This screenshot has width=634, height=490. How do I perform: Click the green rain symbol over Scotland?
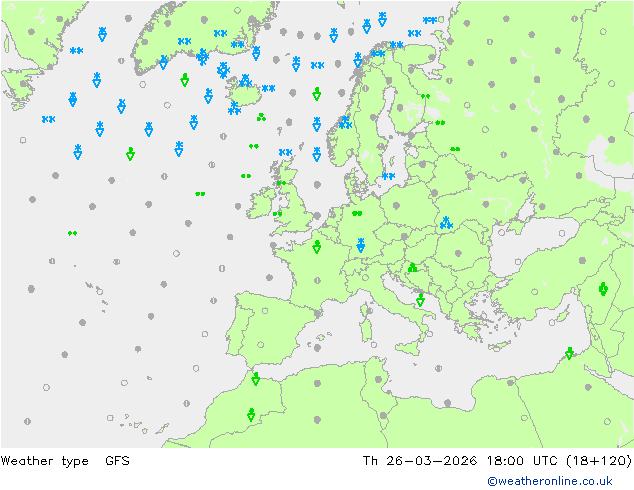click(281, 183)
